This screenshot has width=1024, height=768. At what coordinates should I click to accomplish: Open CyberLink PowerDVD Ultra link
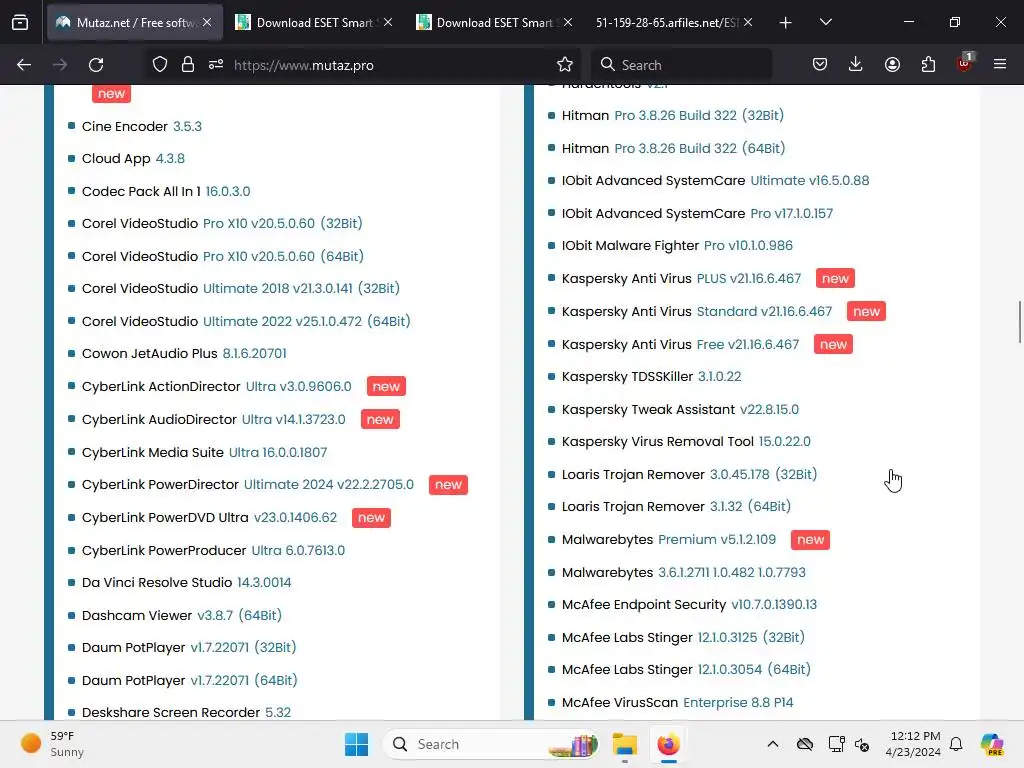210,517
